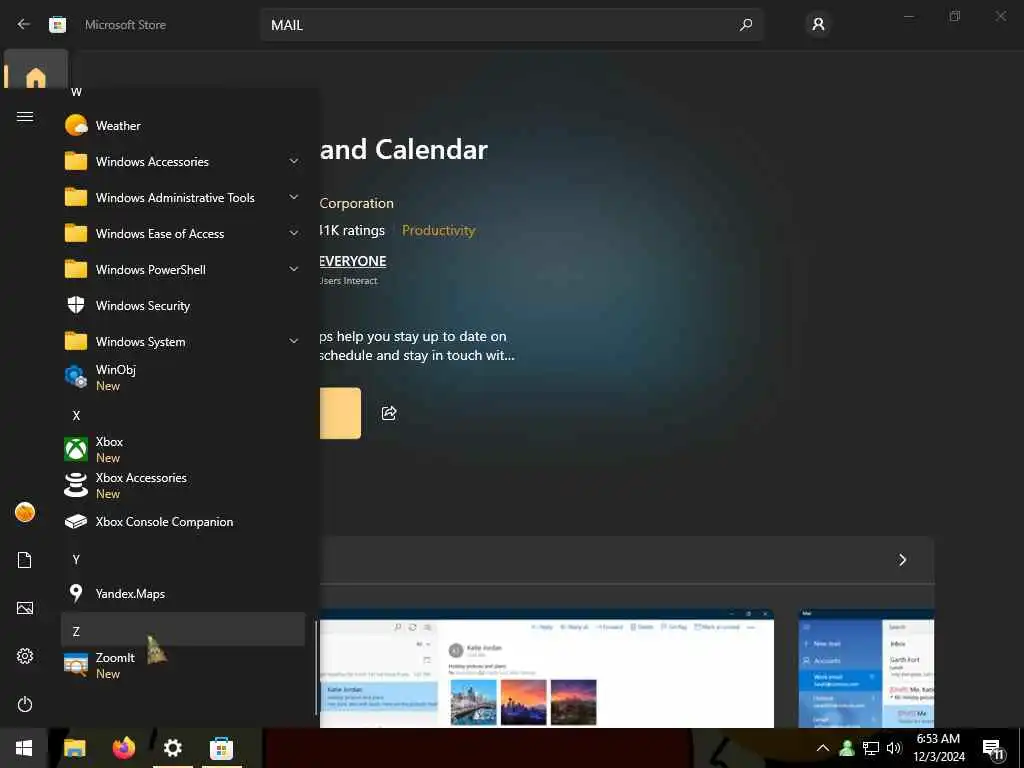Screen dimensions: 1024x768
Task: Open Weather app from Start menu
Action: click(x=183, y=125)
